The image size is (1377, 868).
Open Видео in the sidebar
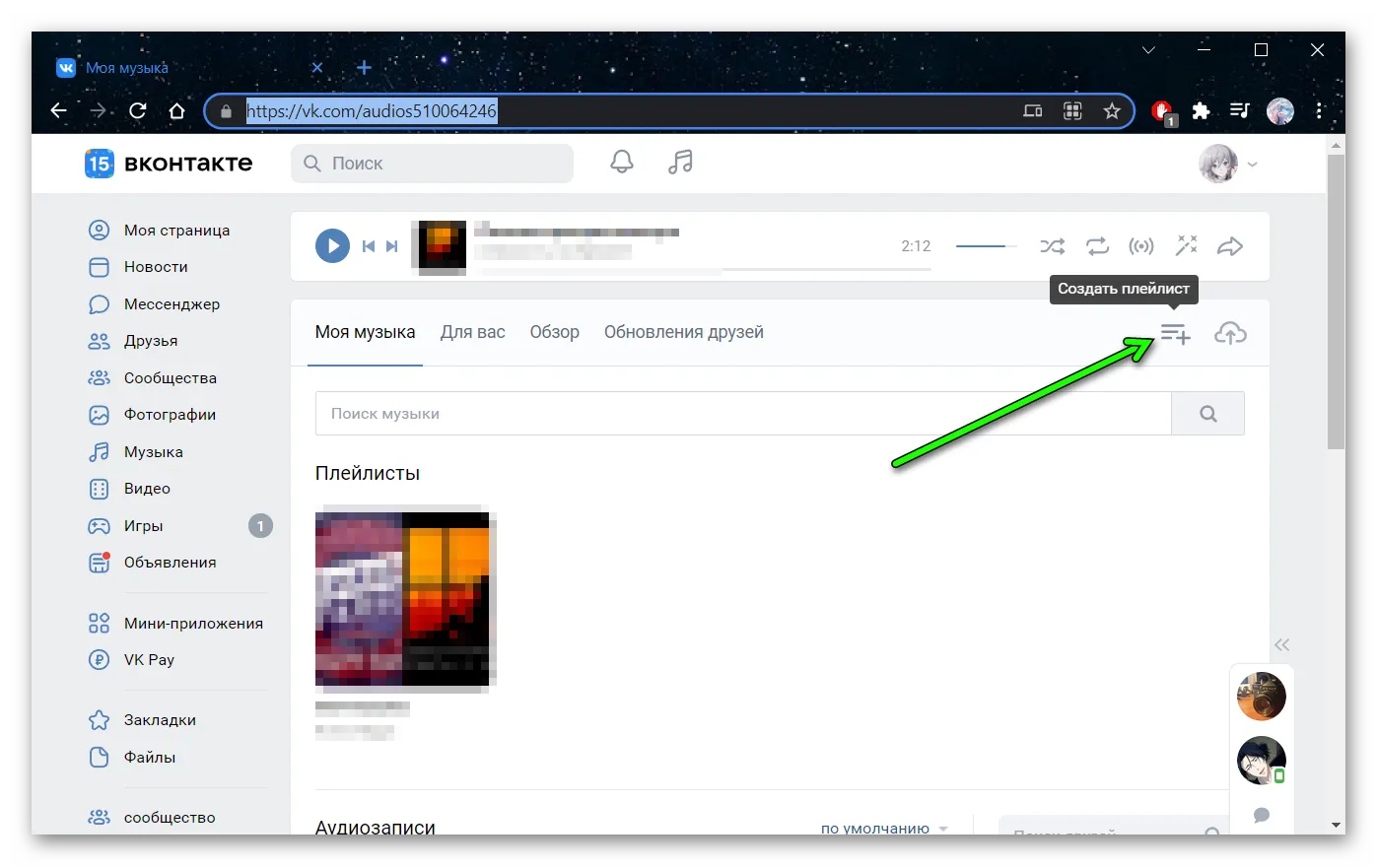[x=147, y=489]
